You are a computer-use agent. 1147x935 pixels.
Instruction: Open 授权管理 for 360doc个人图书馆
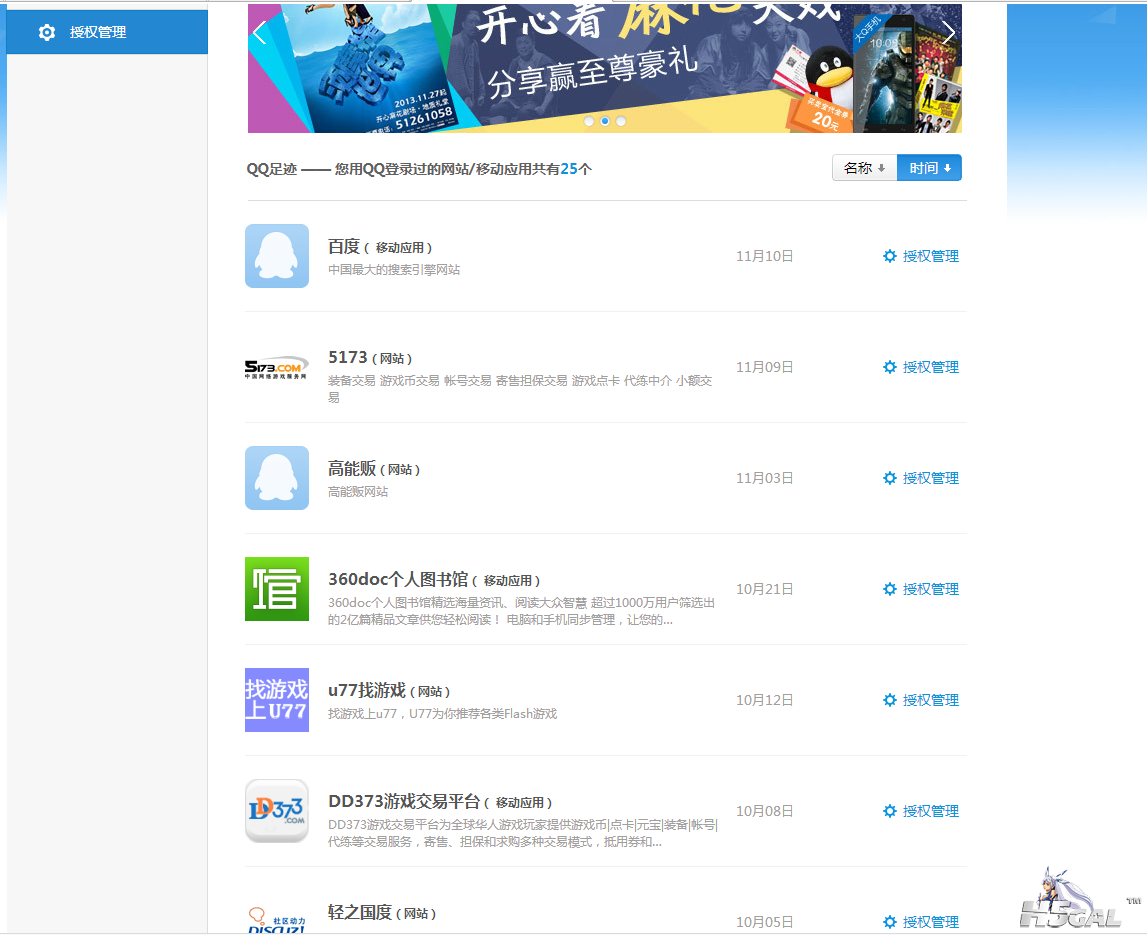(x=921, y=589)
